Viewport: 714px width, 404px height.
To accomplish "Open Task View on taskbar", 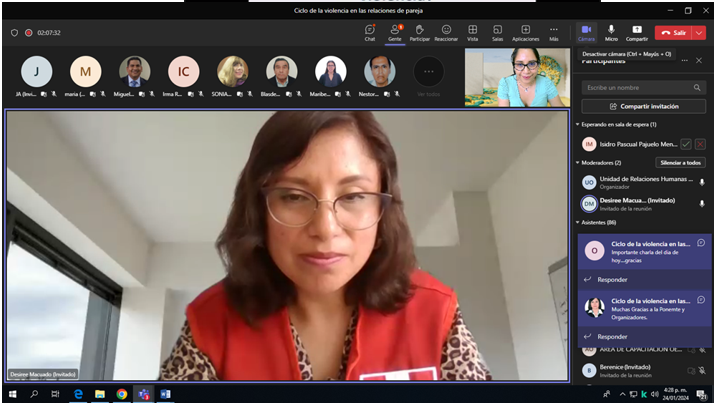I will (x=56, y=394).
